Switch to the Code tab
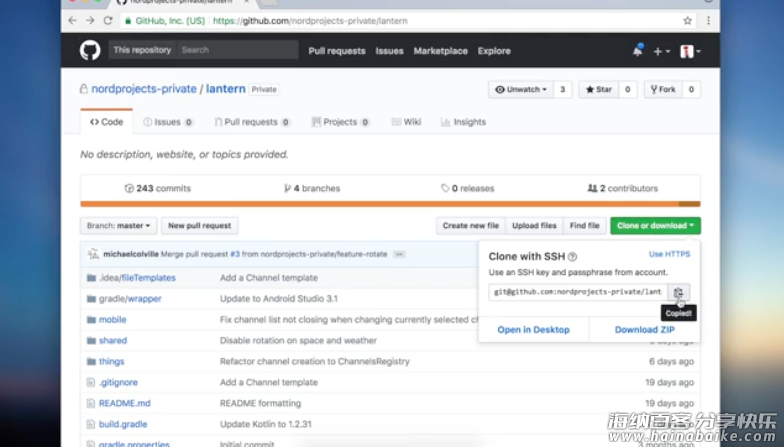 [106, 122]
